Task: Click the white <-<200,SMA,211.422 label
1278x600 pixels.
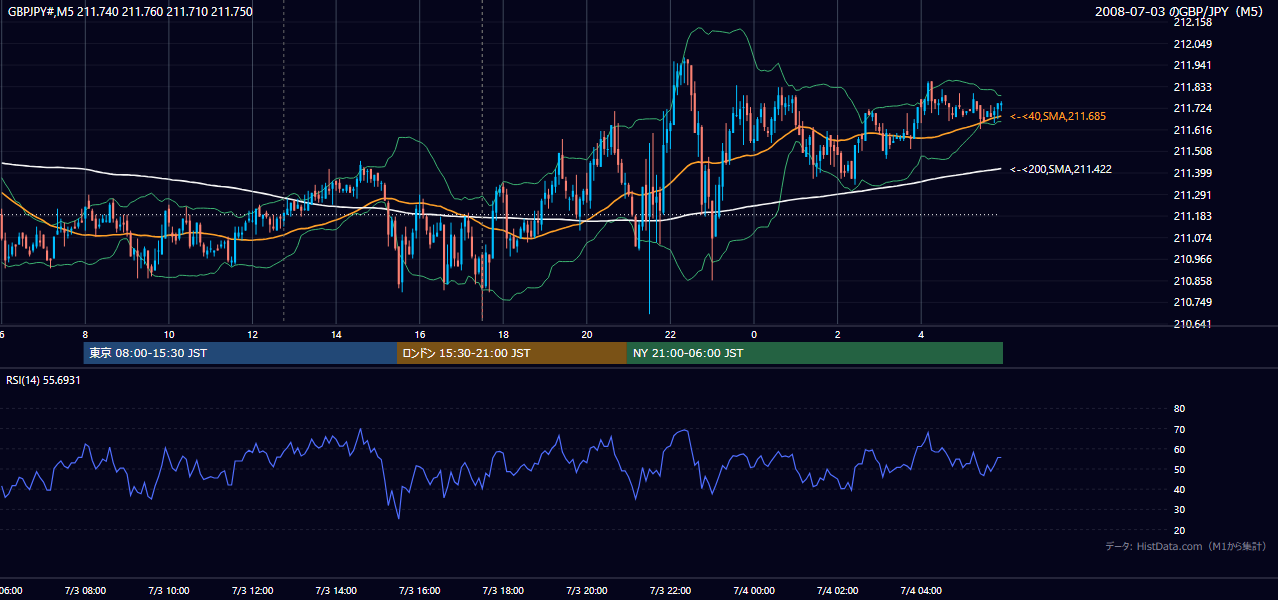Action: (x=1061, y=170)
